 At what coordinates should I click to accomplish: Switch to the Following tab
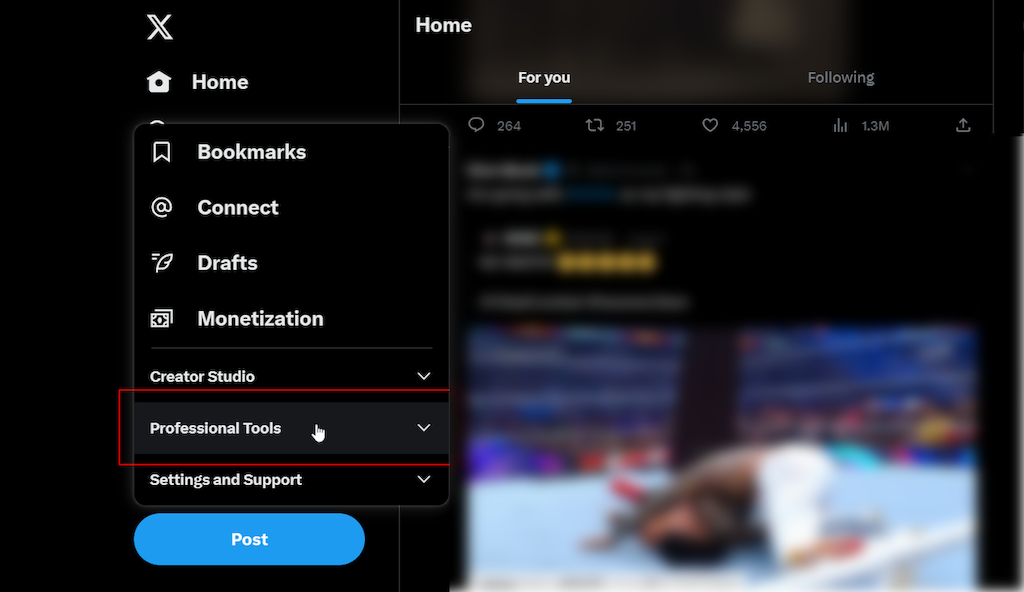[840, 78]
